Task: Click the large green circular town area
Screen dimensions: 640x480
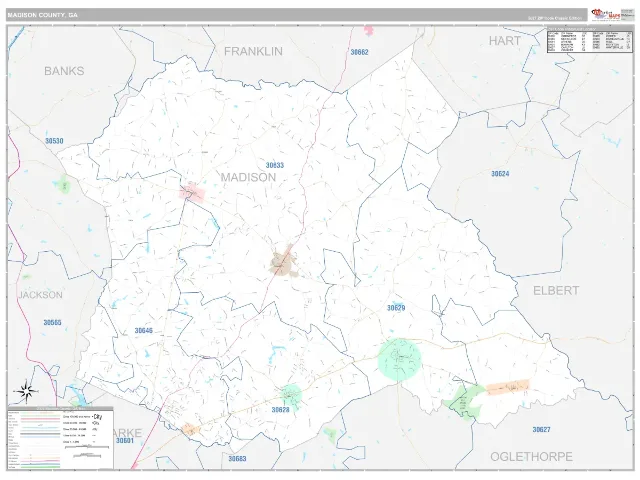Action: (399, 359)
